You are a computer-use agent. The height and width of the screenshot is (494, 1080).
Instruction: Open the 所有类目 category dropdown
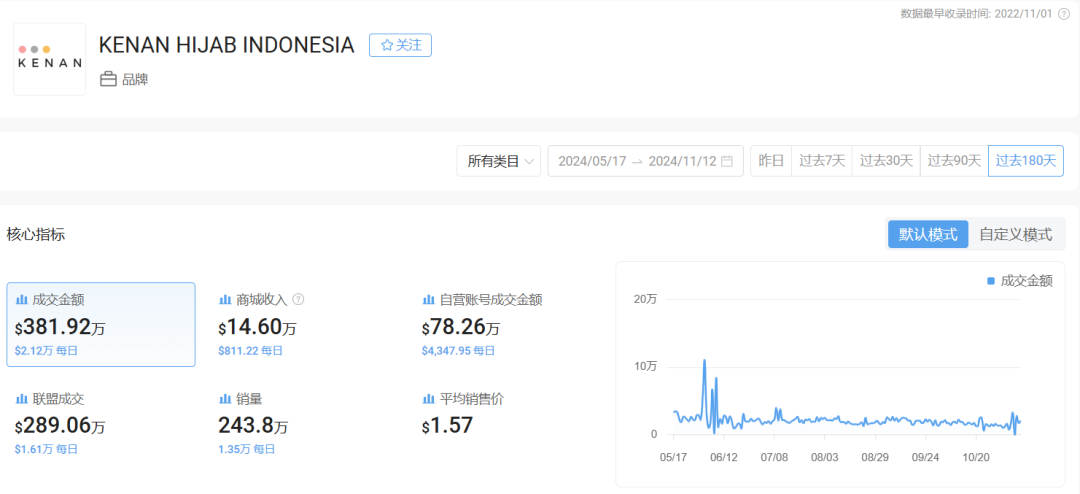pyautogui.click(x=499, y=161)
